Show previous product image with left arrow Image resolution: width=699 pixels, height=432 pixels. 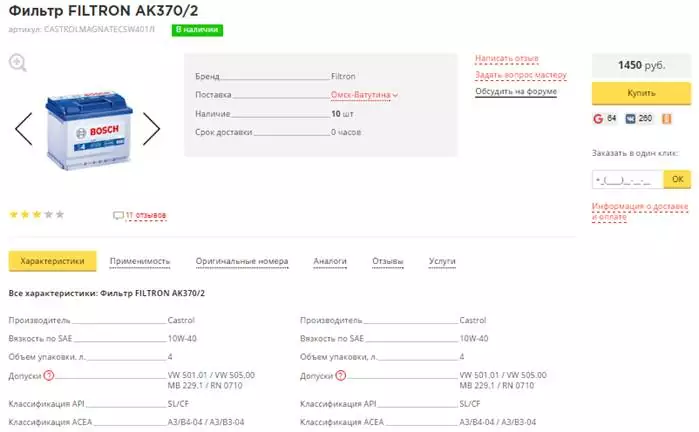click(x=24, y=129)
